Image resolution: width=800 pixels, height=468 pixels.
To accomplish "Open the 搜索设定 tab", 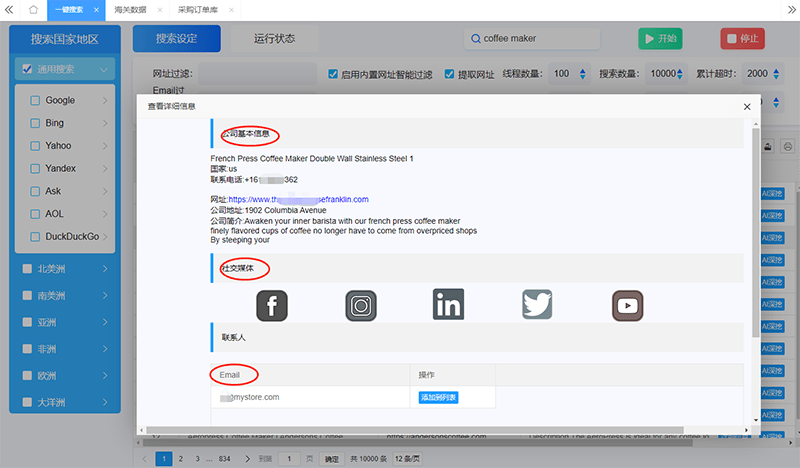I will click(177, 39).
